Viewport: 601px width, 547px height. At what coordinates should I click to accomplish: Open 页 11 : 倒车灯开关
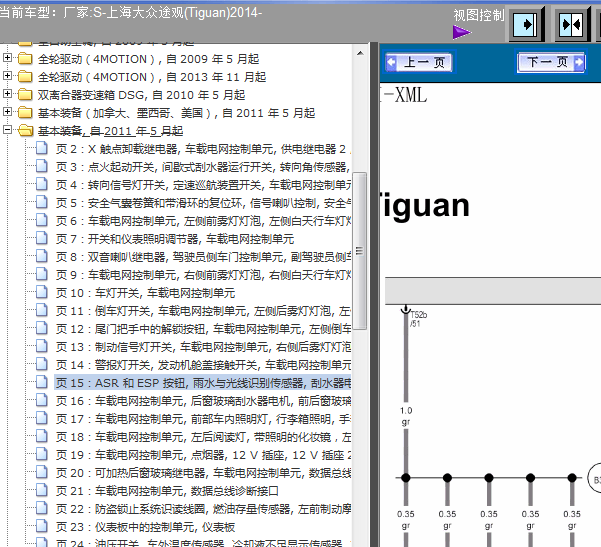203,311
